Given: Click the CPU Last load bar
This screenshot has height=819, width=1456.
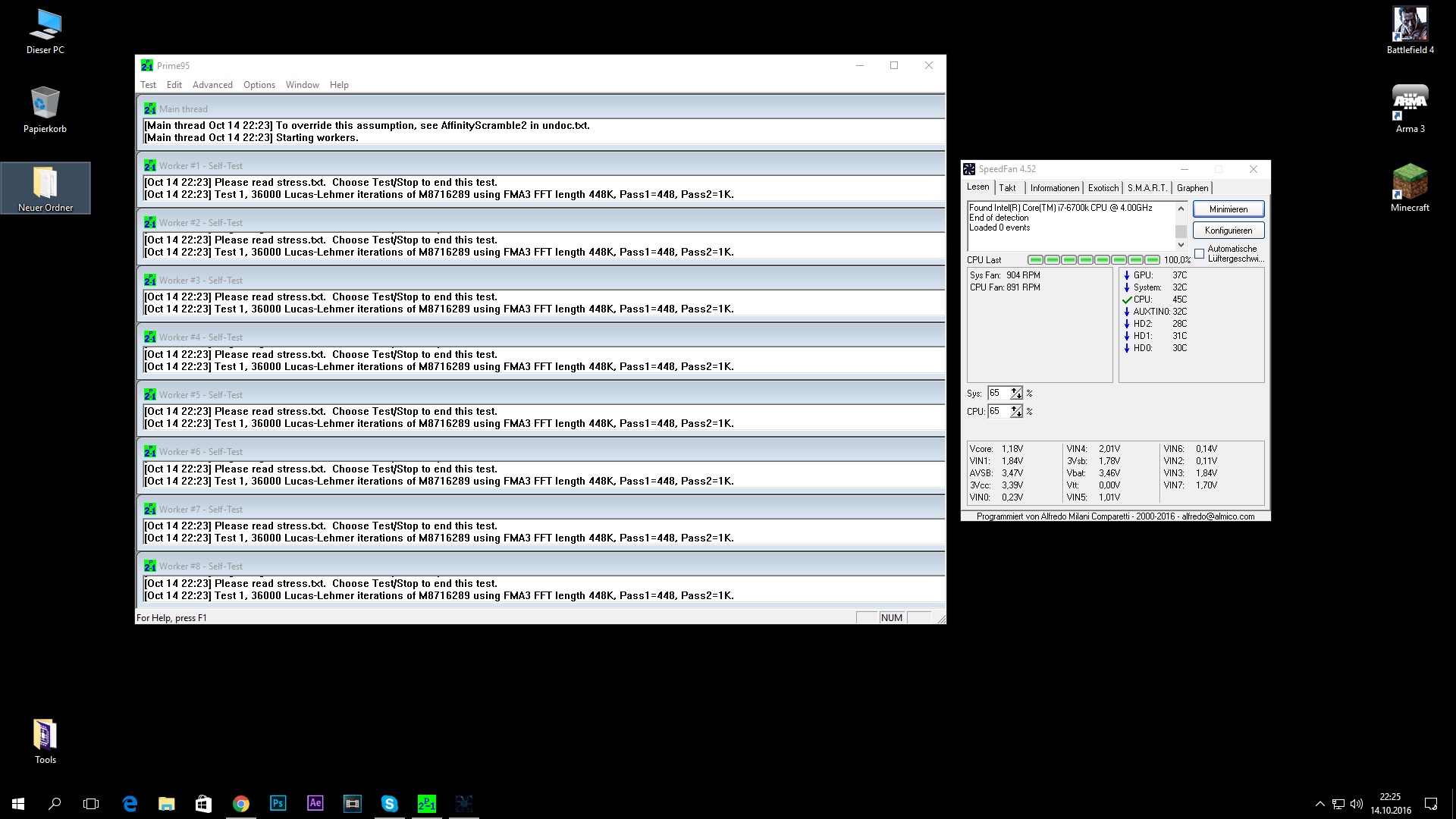Looking at the screenshot, I should click(1093, 259).
